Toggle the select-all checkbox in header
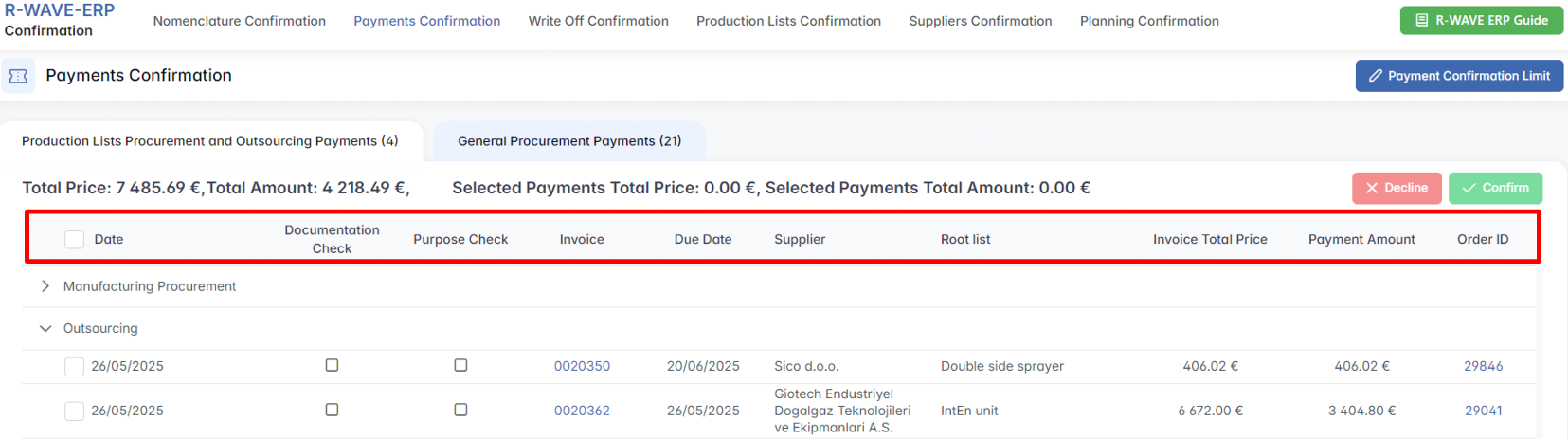This screenshot has height=440, width=1568. pyautogui.click(x=74, y=240)
